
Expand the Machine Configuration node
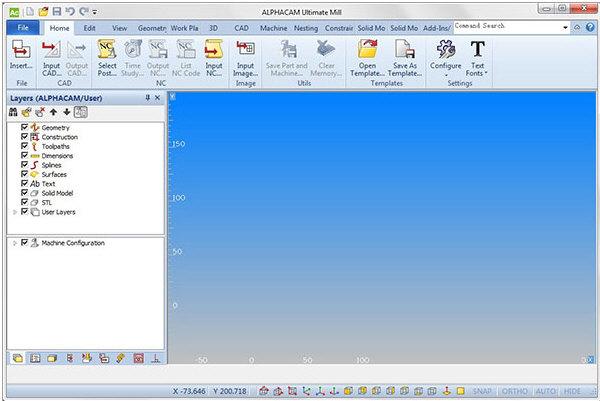click(14, 243)
